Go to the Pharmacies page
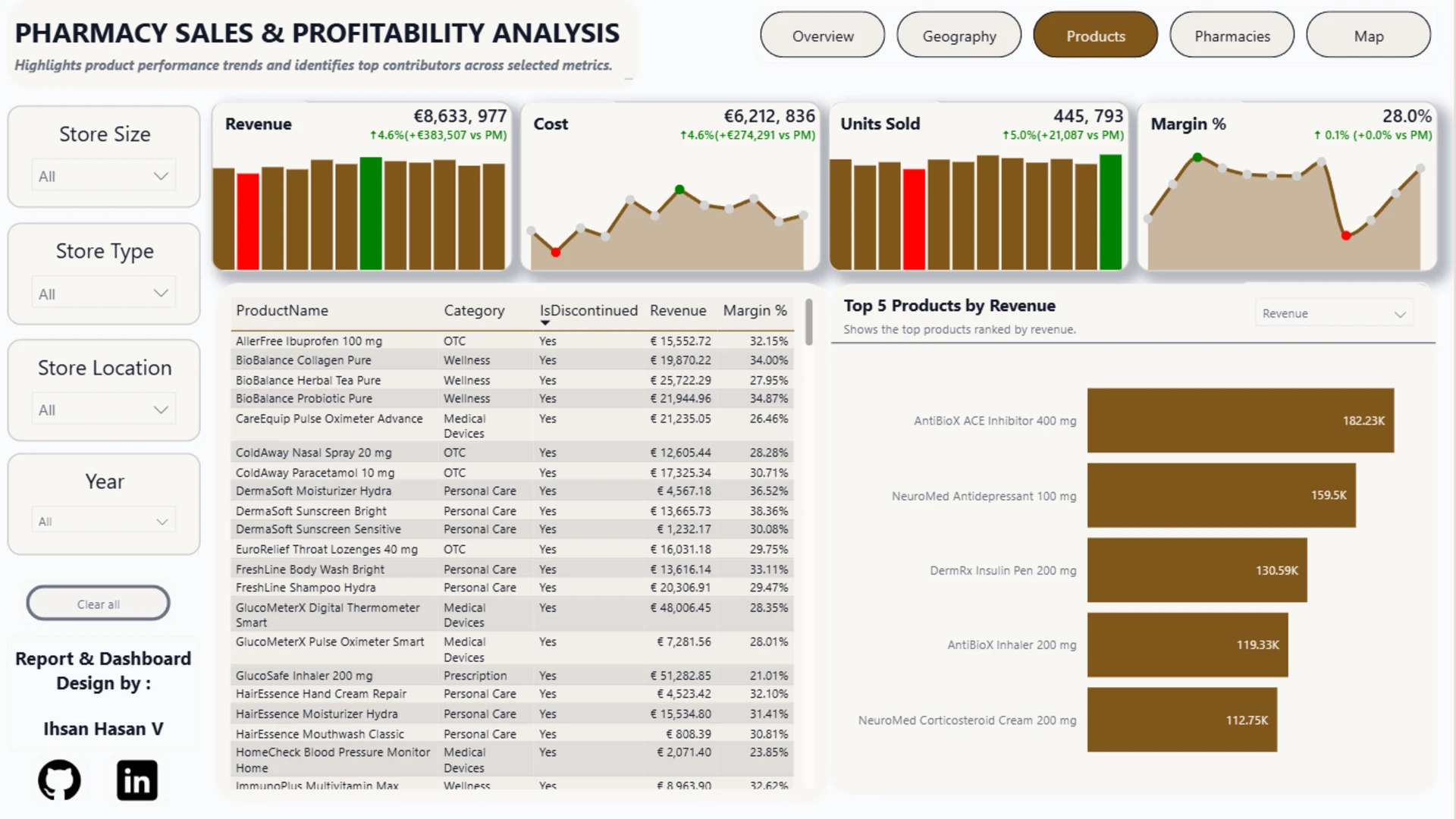Viewport: 1456px width, 819px height. tap(1232, 36)
